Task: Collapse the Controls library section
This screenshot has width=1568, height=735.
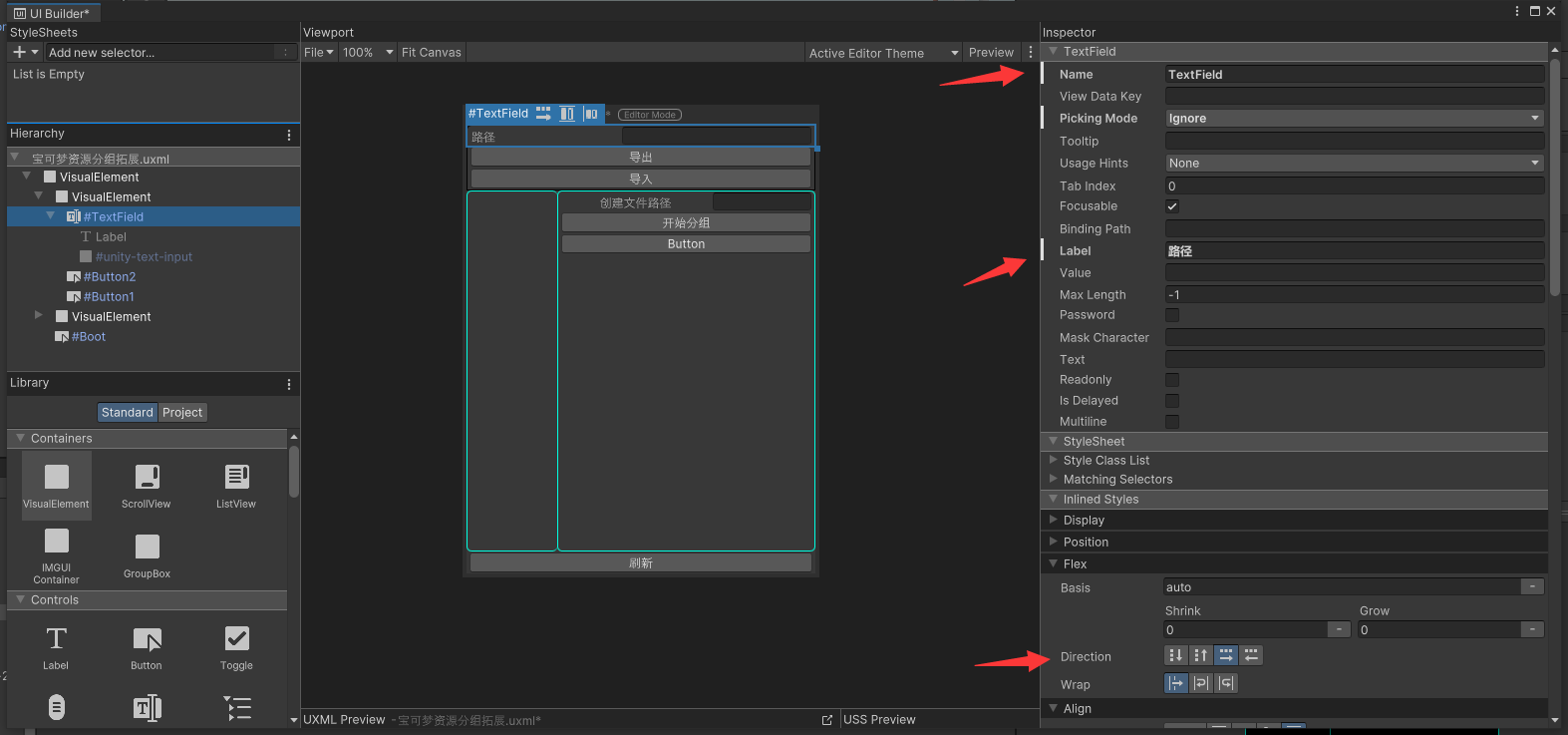Action: pyautogui.click(x=20, y=599)
